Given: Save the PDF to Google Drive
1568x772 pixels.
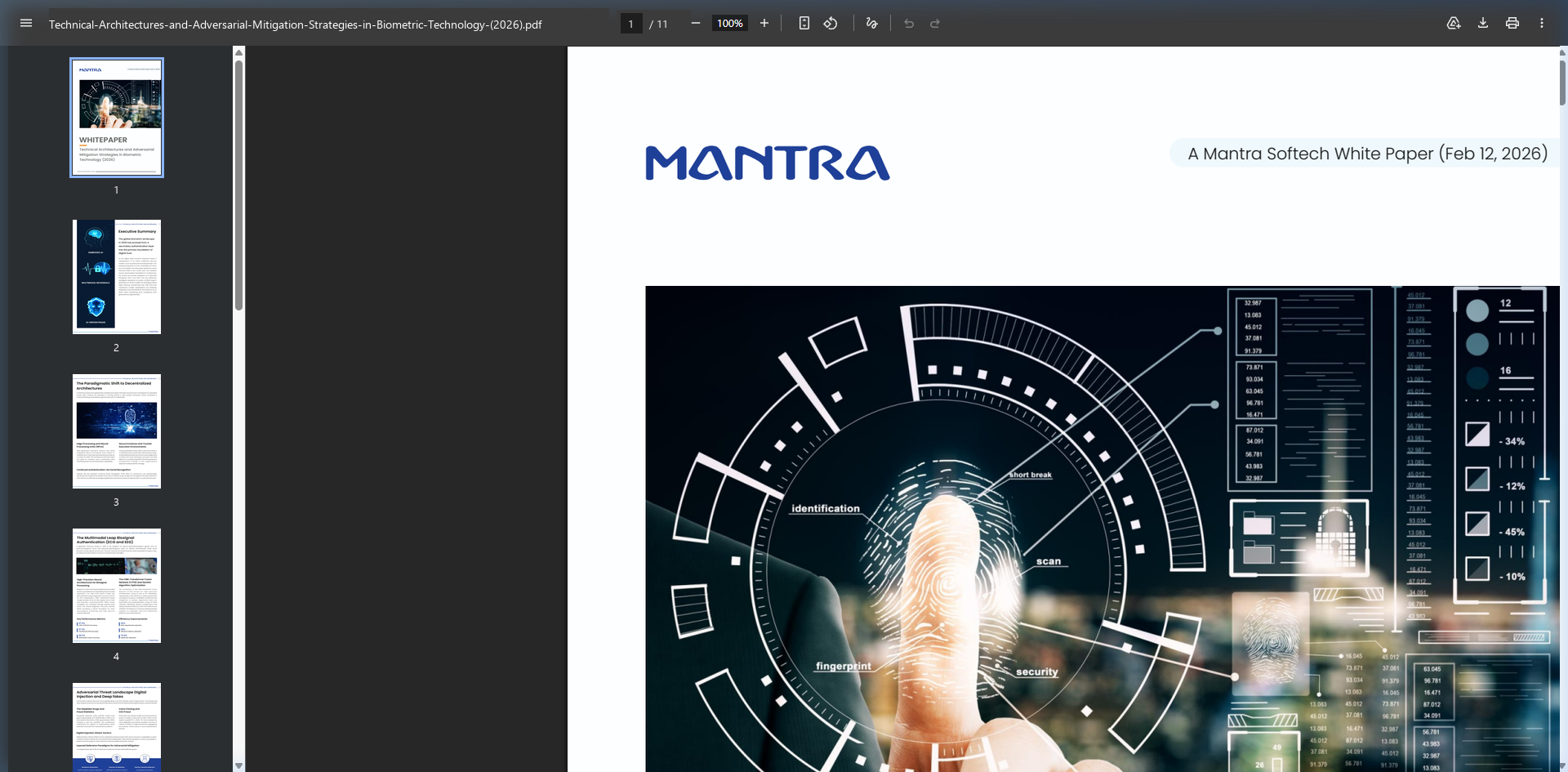Looking at the screenshot, I should pyautogui.click(x=1454, y=23).
